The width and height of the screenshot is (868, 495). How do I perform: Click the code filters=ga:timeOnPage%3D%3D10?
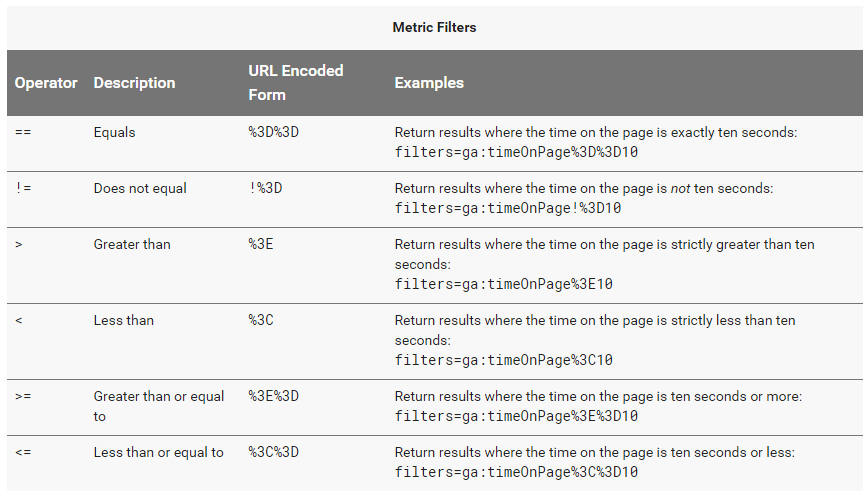coord(516,152)
